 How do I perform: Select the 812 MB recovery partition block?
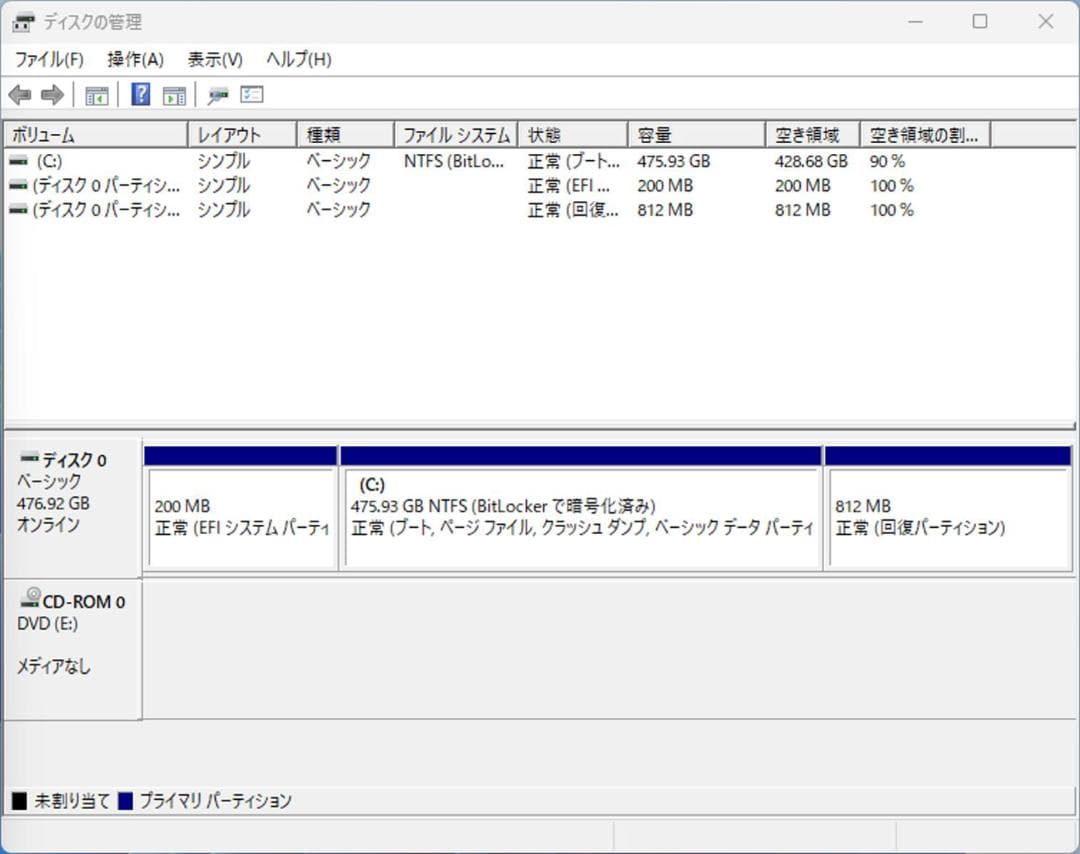coord(948,508)
